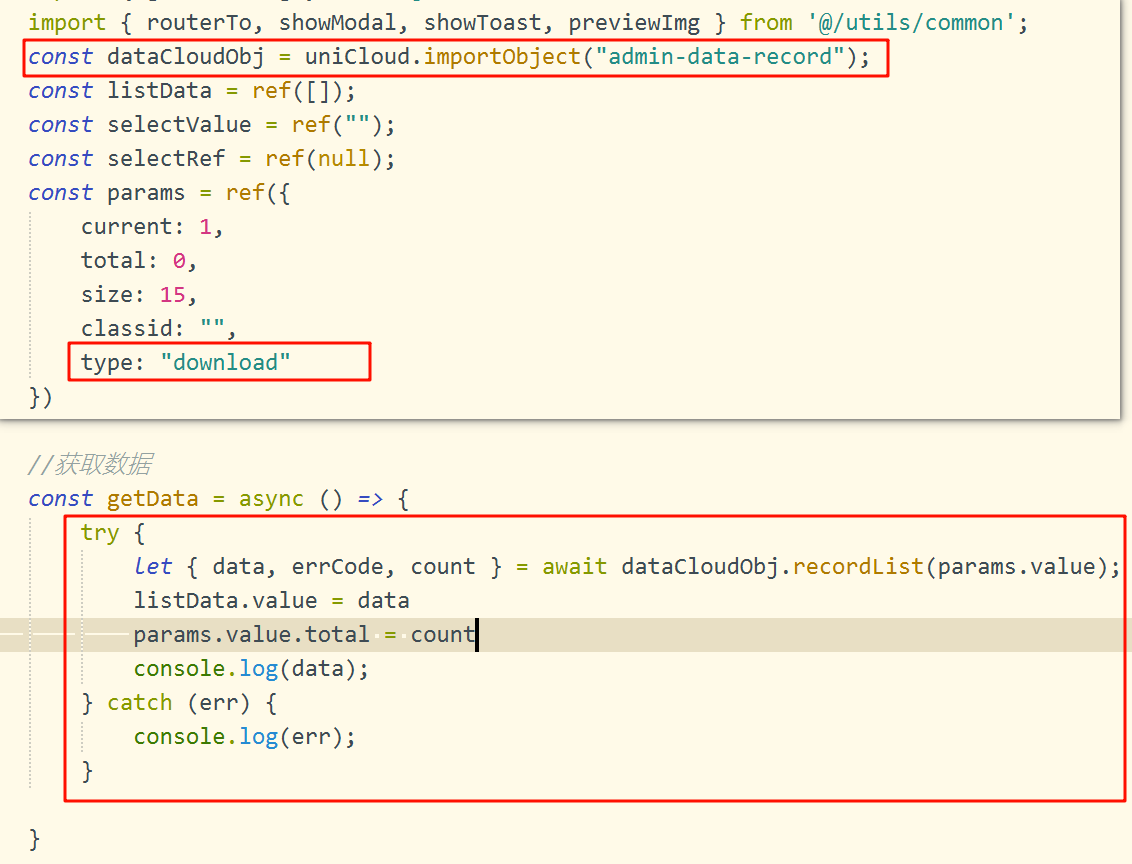This screenshot has height=864, width=1132.
Task: Click 'recordList' in the await call
Action: coord(858,567)
